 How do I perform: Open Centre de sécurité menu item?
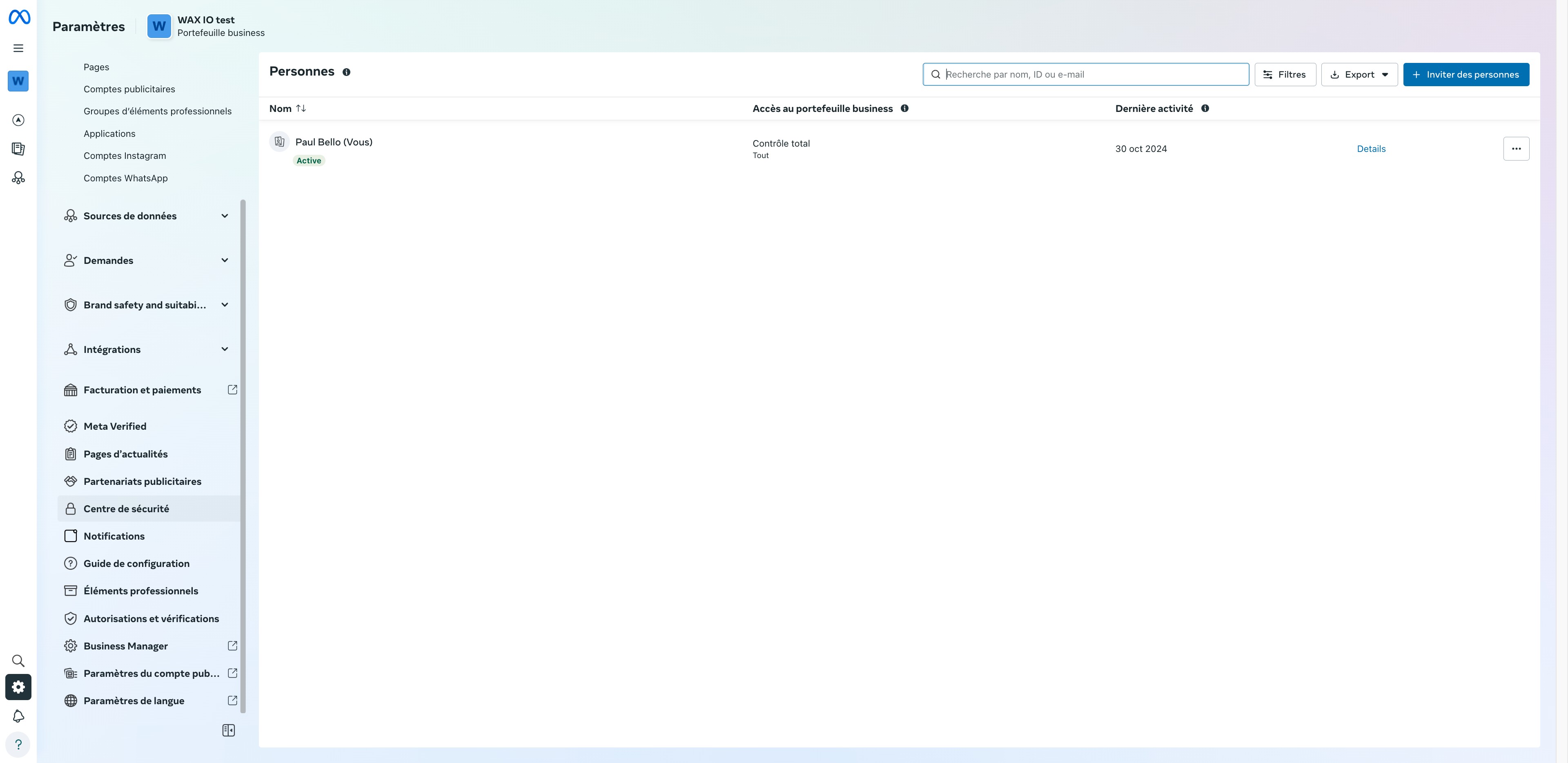(126, 509)
